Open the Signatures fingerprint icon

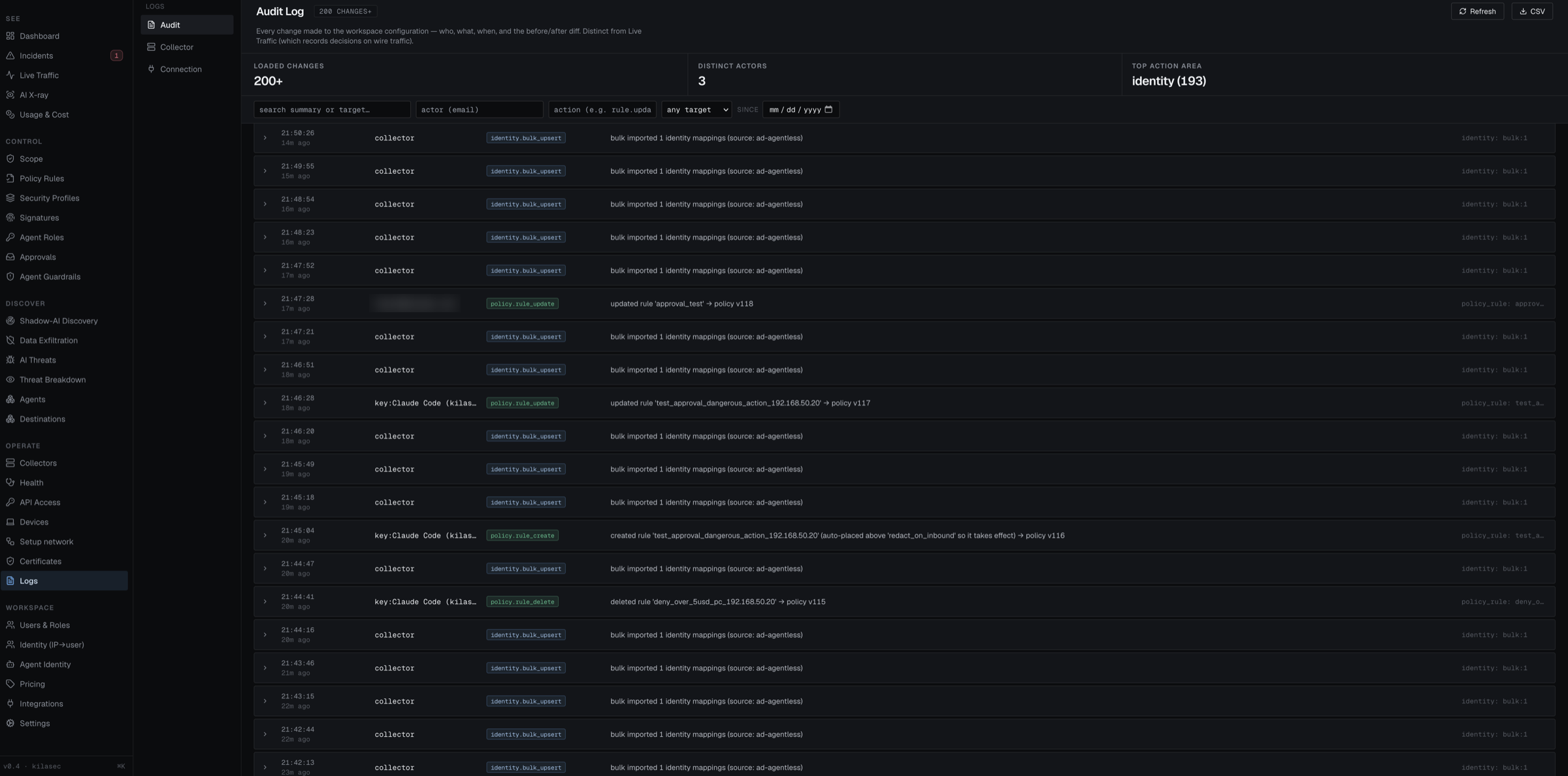point(10,218)
